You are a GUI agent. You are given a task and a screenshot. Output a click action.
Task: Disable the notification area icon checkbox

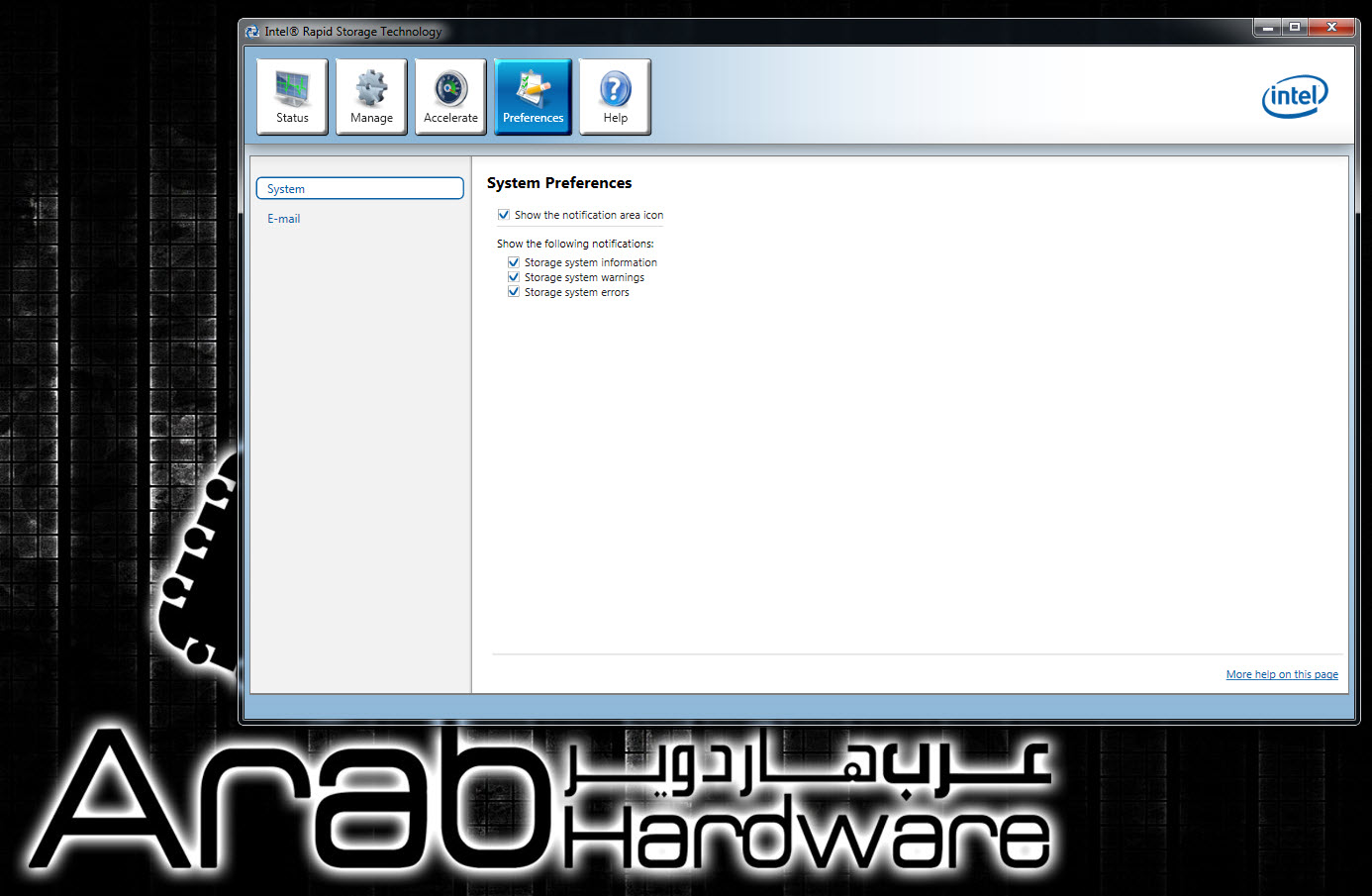pyautogui.click(x=504, y=215)
